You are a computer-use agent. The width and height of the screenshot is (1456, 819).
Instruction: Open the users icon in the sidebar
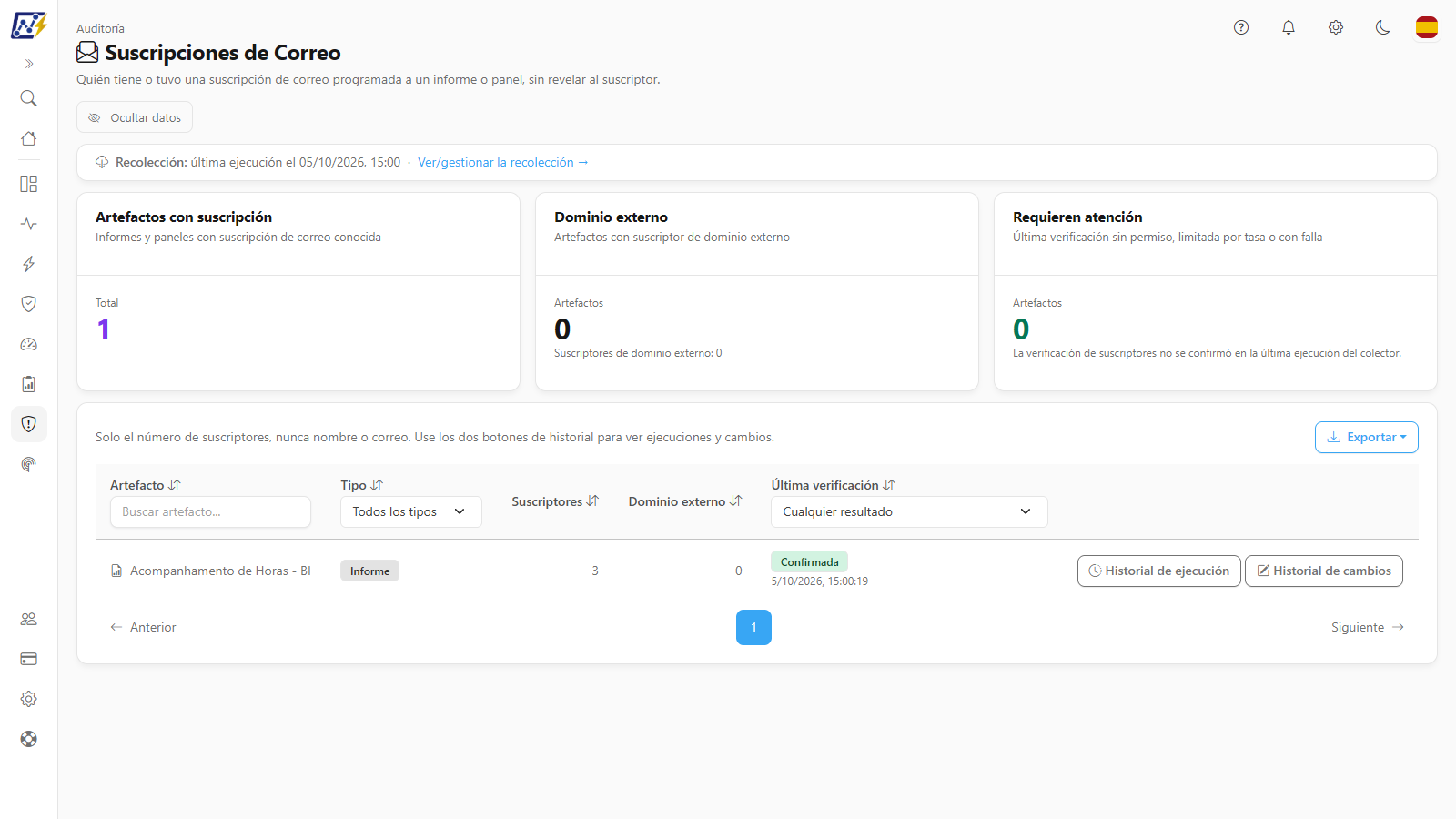[29, 619]
